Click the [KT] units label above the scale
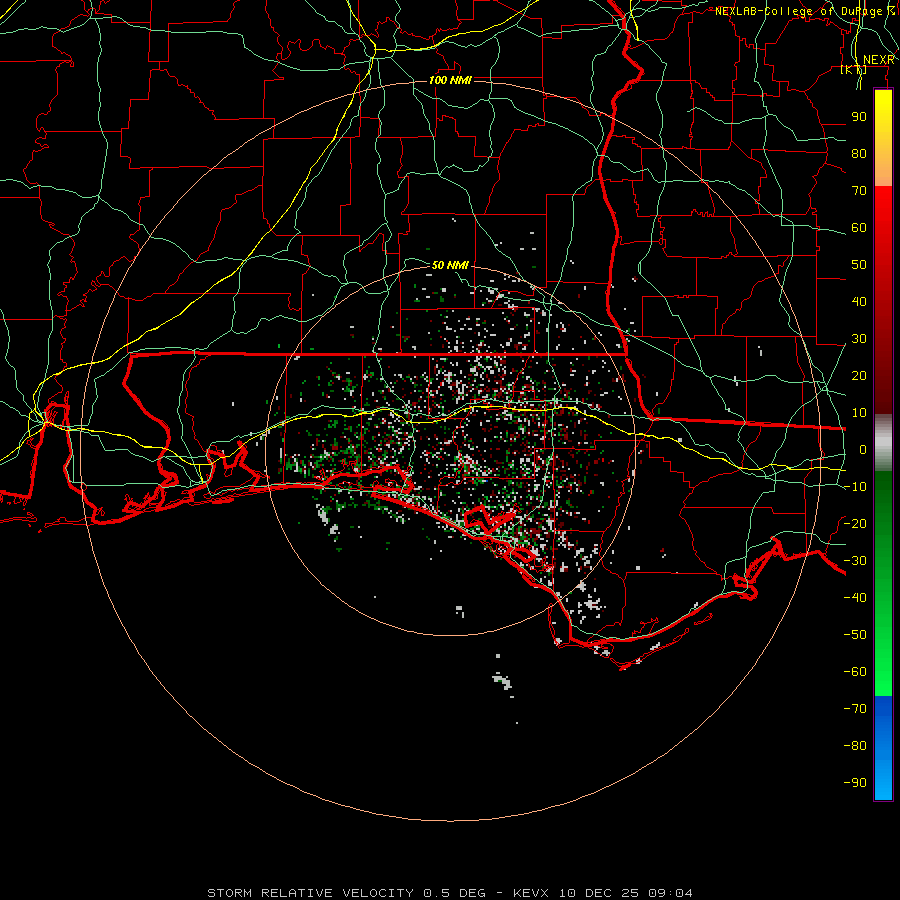The image size is (900, 900). 854,69
